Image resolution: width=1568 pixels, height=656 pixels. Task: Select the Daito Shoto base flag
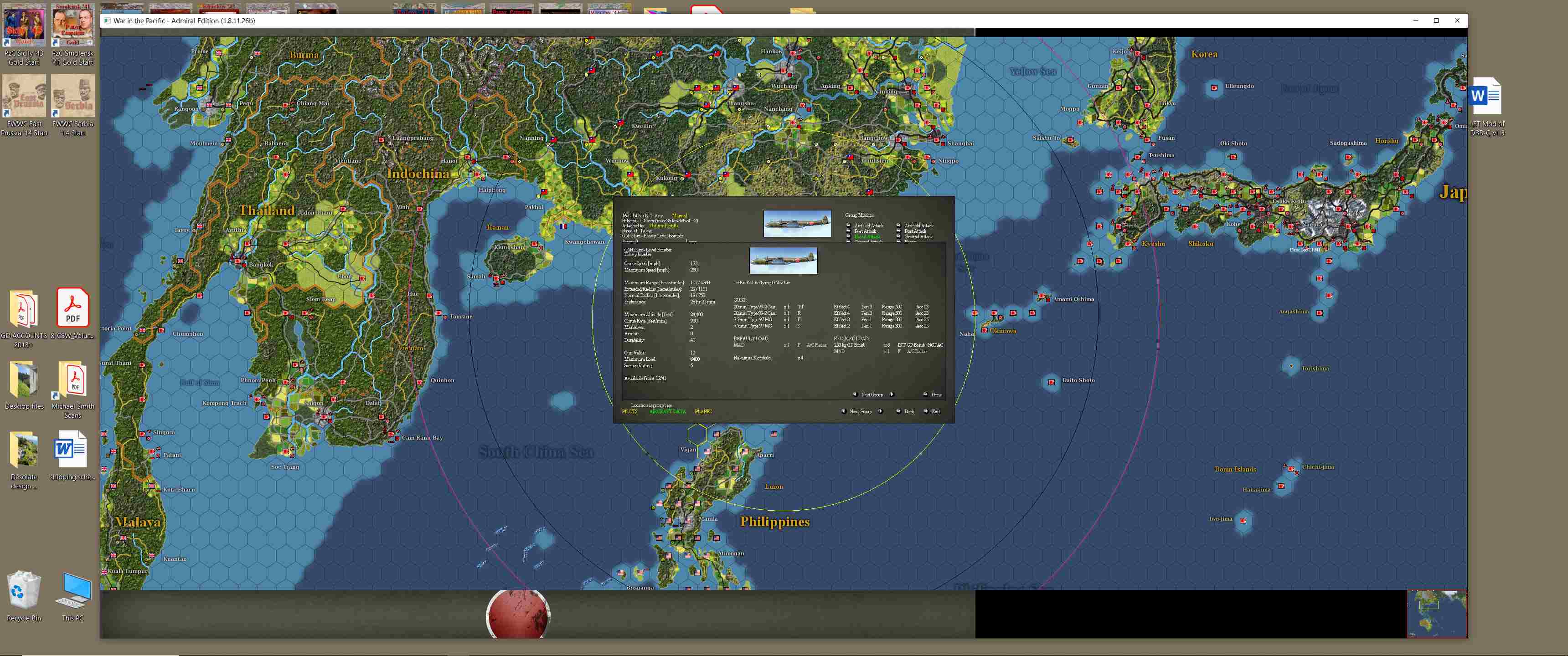[x=1052, y=382]
